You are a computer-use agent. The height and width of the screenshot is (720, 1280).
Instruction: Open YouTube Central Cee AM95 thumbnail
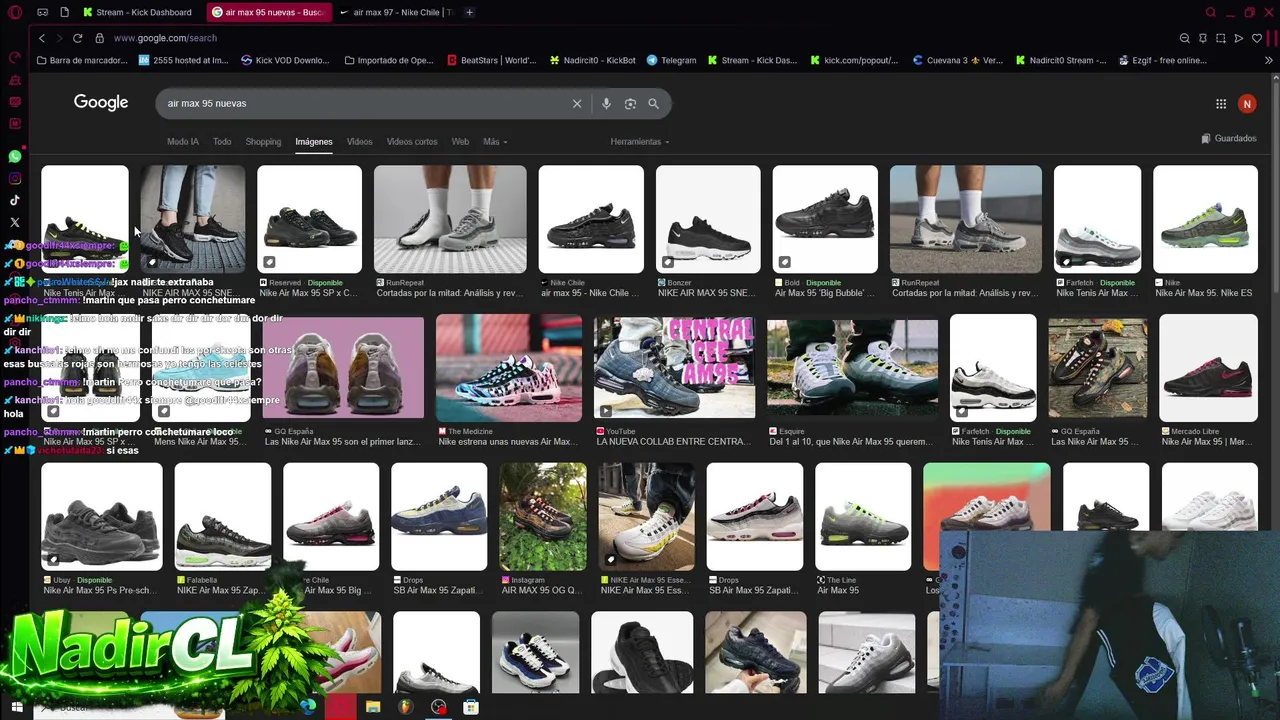[x=675, y=367]
